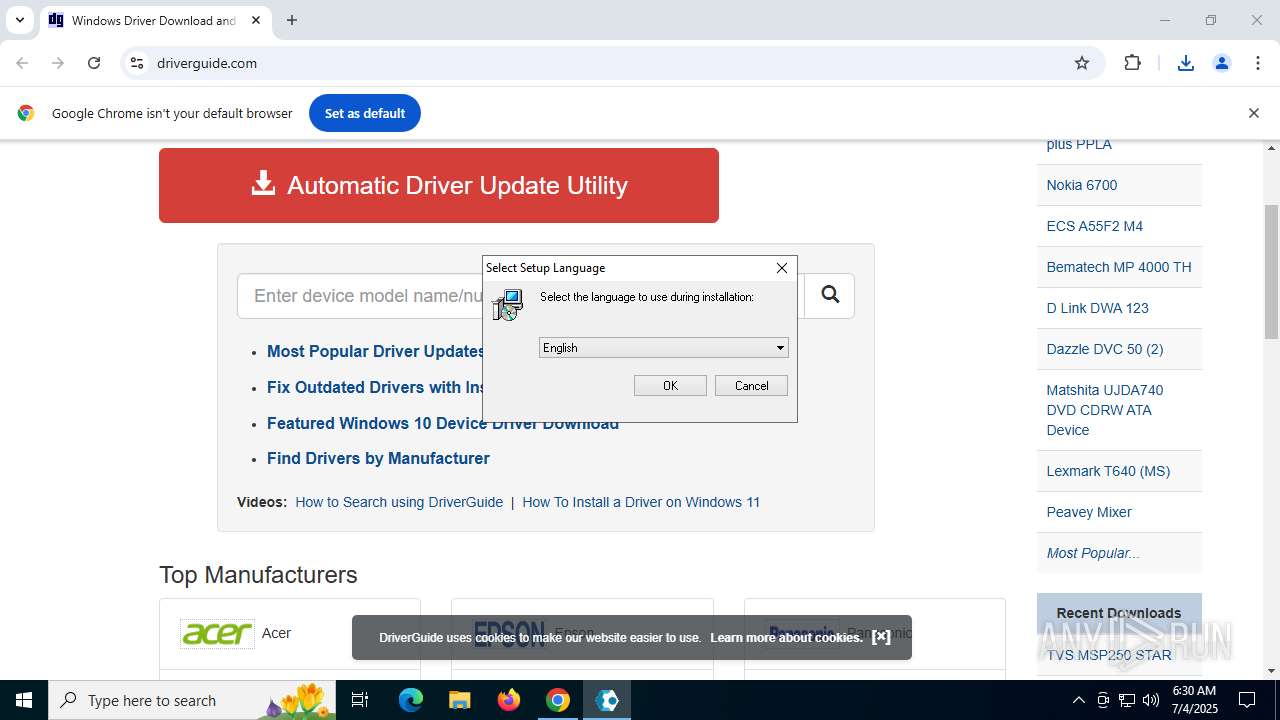Open Find Drivers by Manufacturer link

click(378, 458)
